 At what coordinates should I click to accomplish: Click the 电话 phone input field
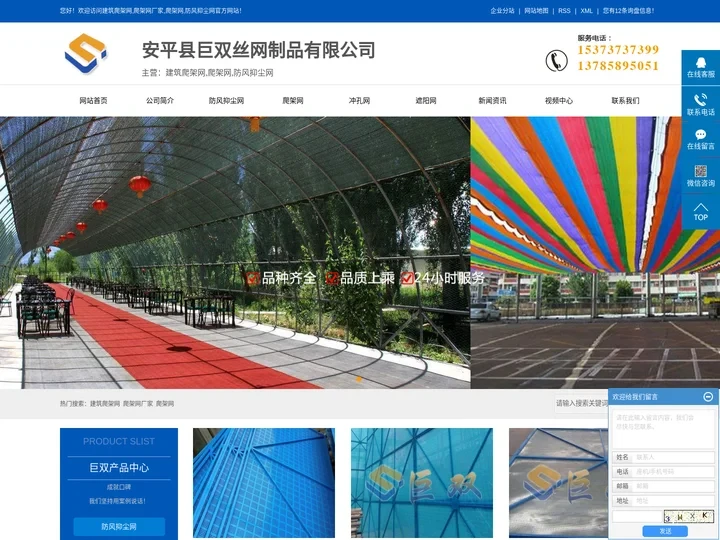pyautogui.click(x=674, y=472)
